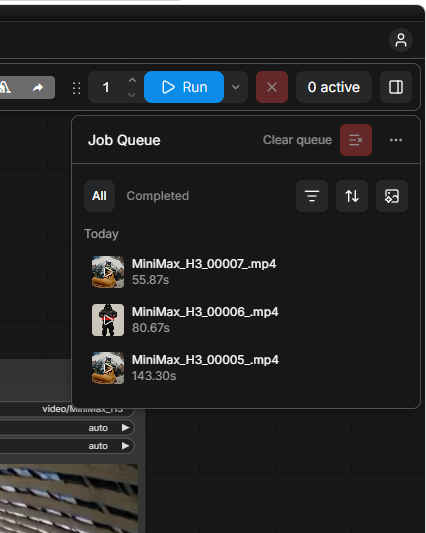Image resolution: width=426 pixels, height=533 pixels.
Task: Open the filter jobs icon
Action: pyautogui.click(x=312, y=196)
